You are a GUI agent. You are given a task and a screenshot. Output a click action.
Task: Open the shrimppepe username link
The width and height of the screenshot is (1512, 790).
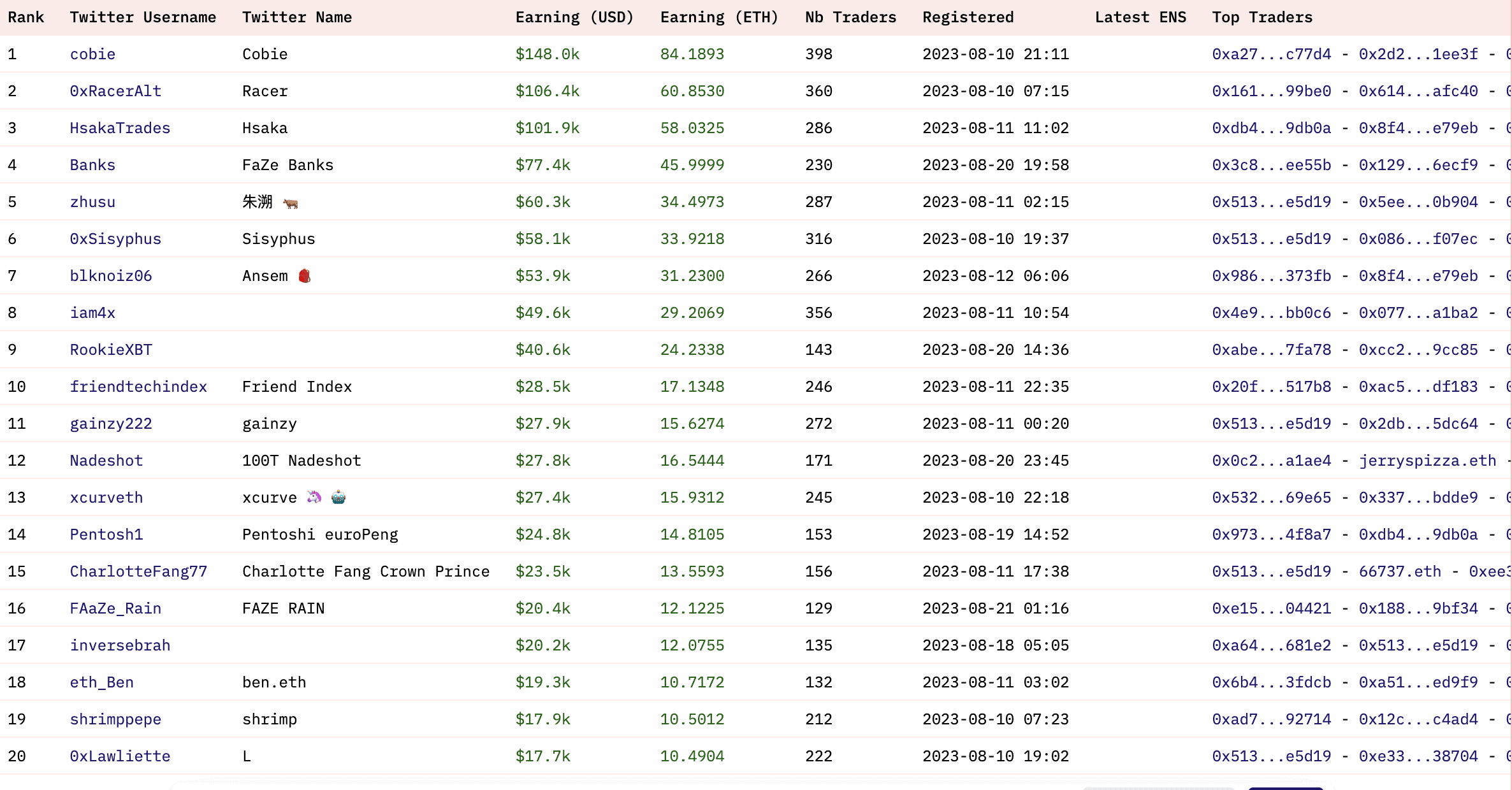(x=115, y=719)
